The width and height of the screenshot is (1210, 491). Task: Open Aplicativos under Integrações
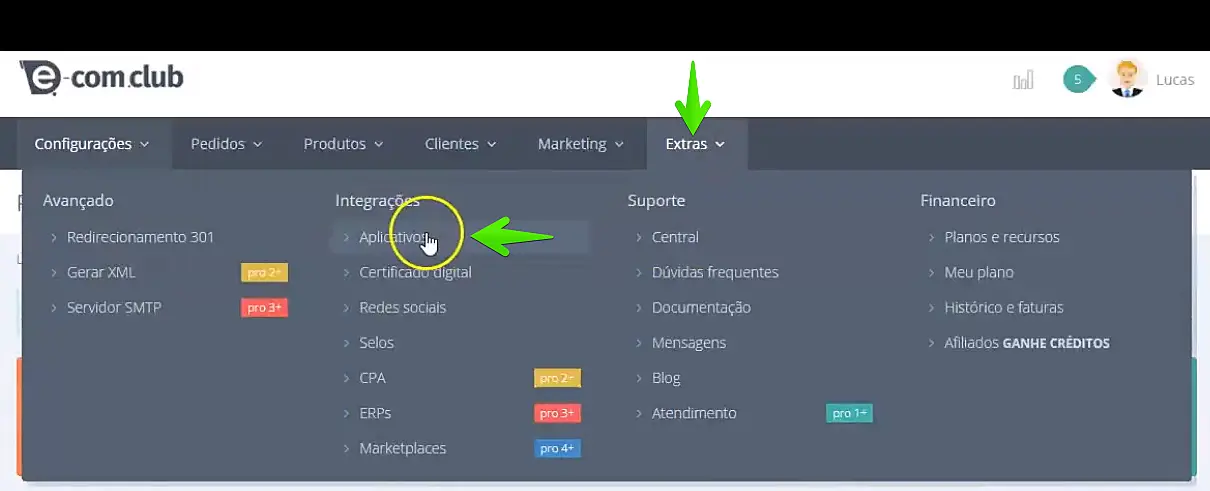coord(394,237)
